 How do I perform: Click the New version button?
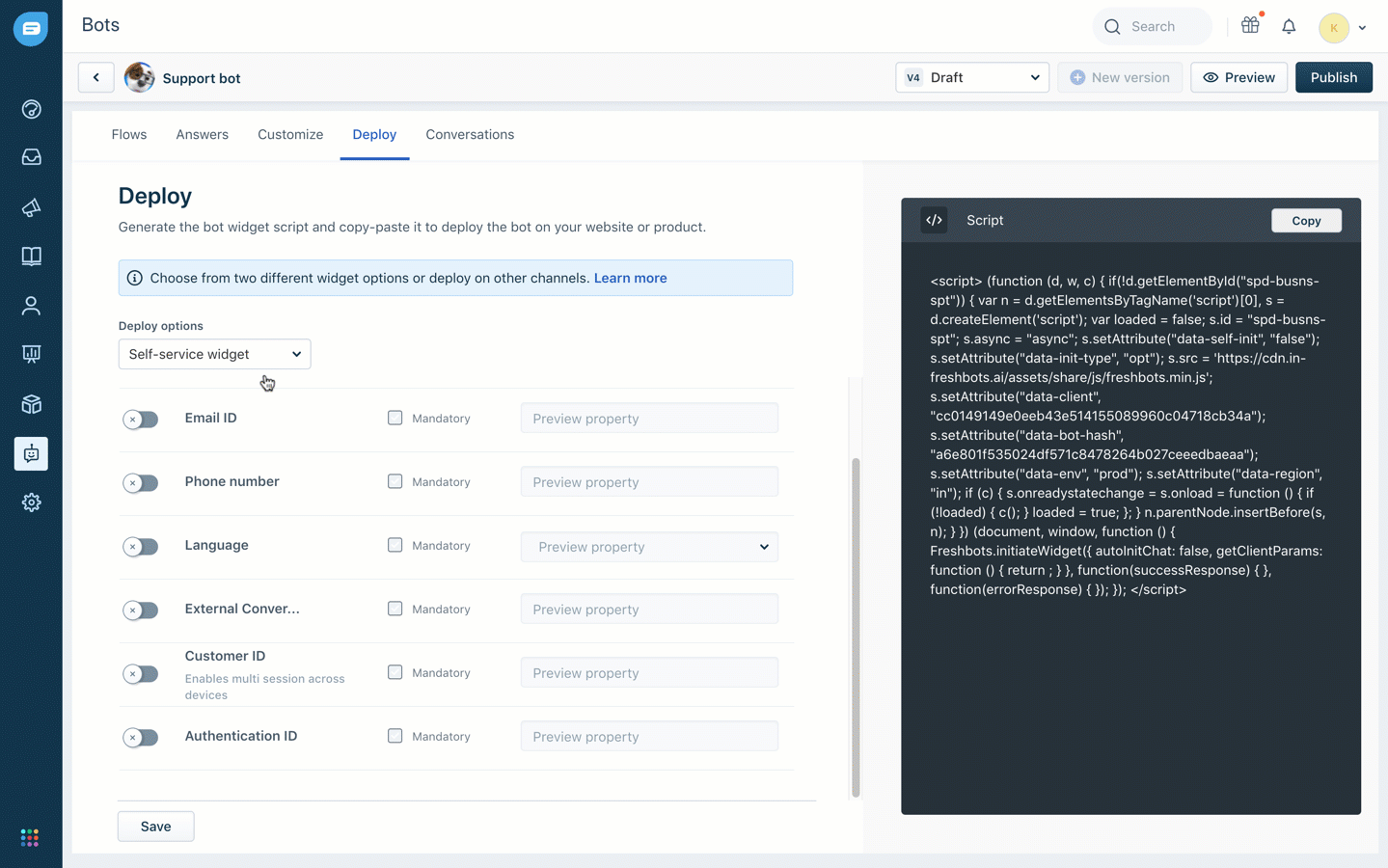[1119, 77]
